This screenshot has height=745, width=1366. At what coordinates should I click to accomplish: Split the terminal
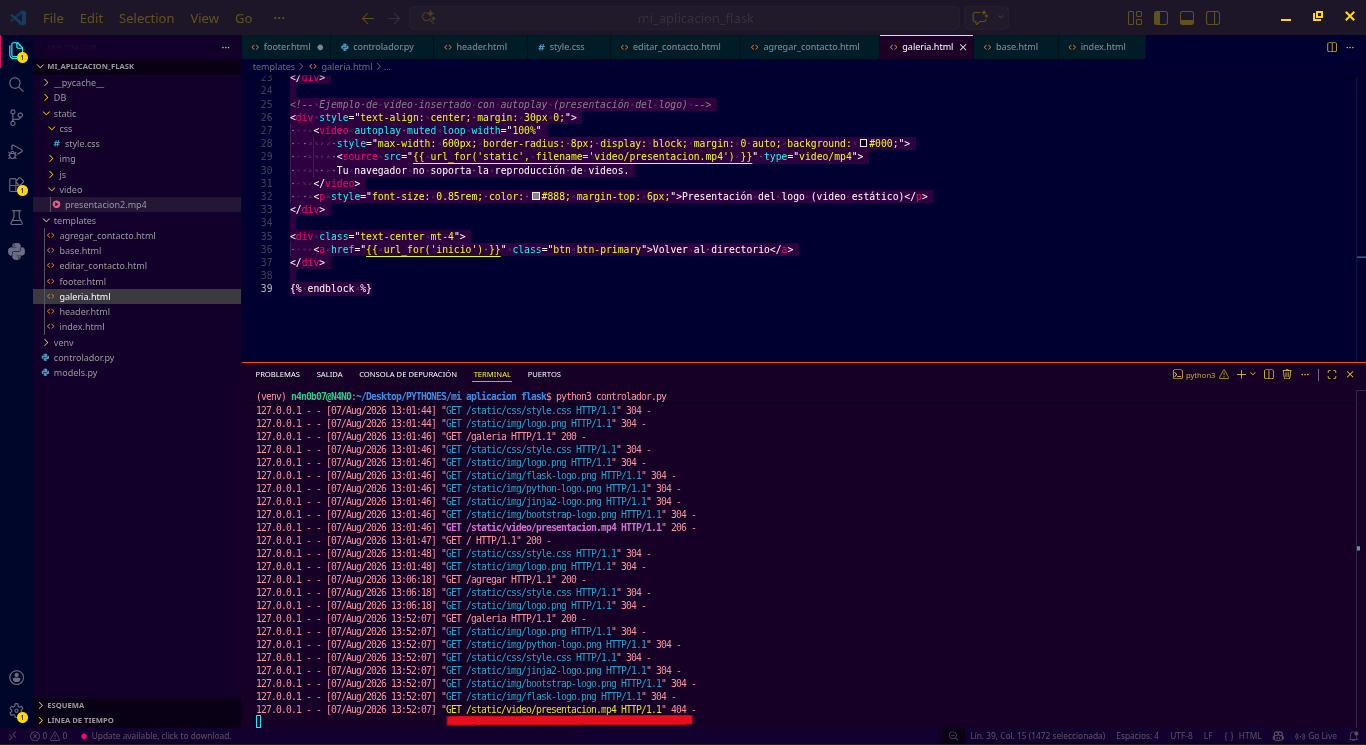coord(1269,374)
